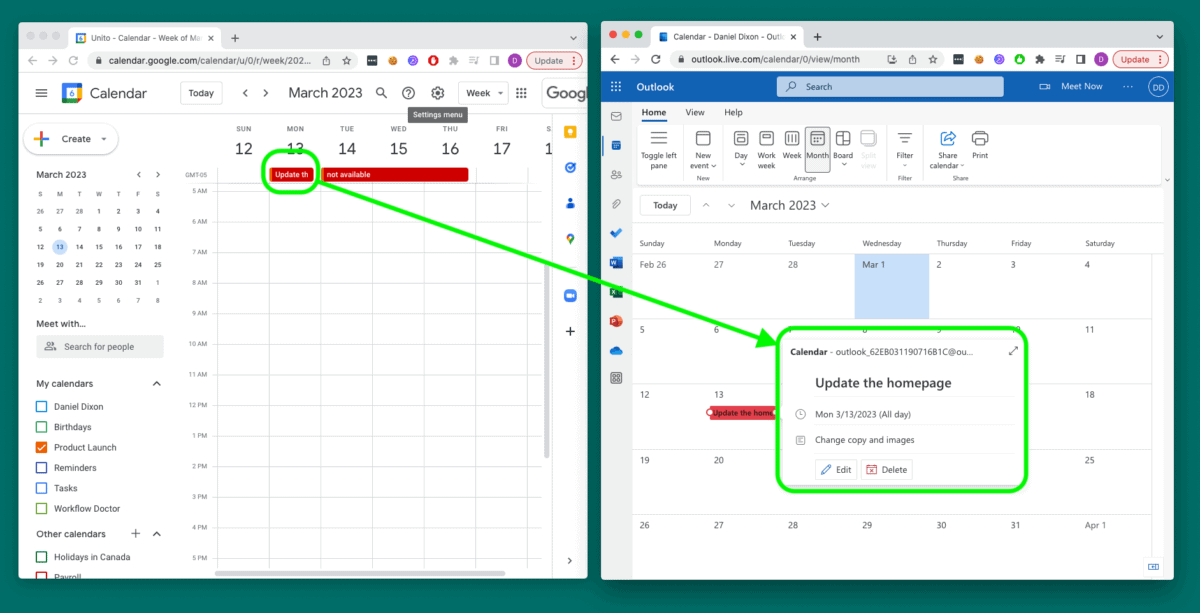
Task: Collapse the My calendars section
Action: [x=156, y=383]
